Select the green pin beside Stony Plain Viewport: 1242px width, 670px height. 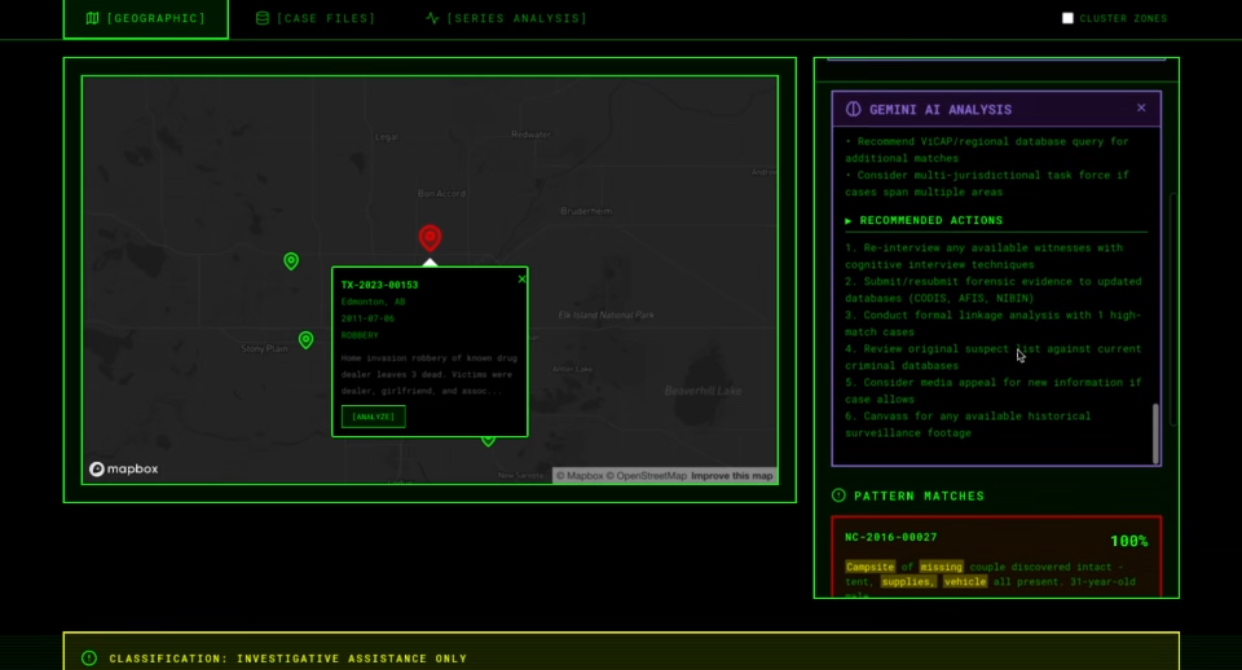click(306, 340)
